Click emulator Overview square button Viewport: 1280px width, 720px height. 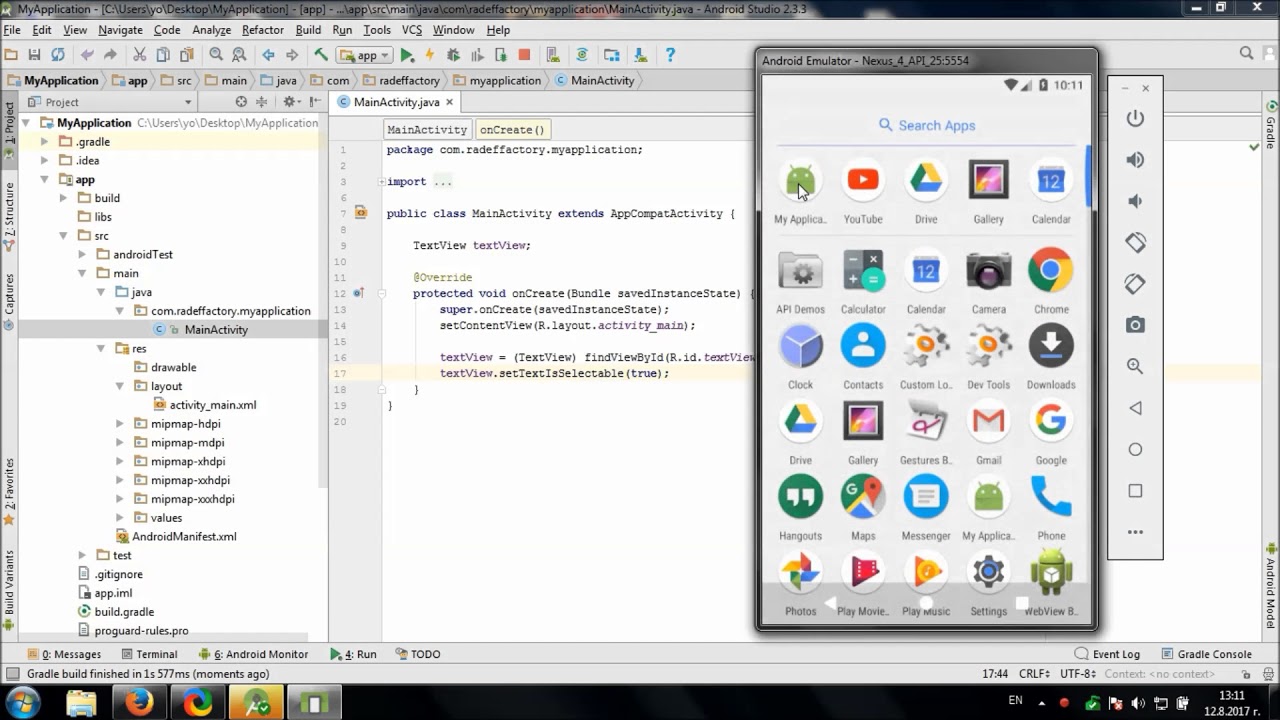click(1135, 491)
